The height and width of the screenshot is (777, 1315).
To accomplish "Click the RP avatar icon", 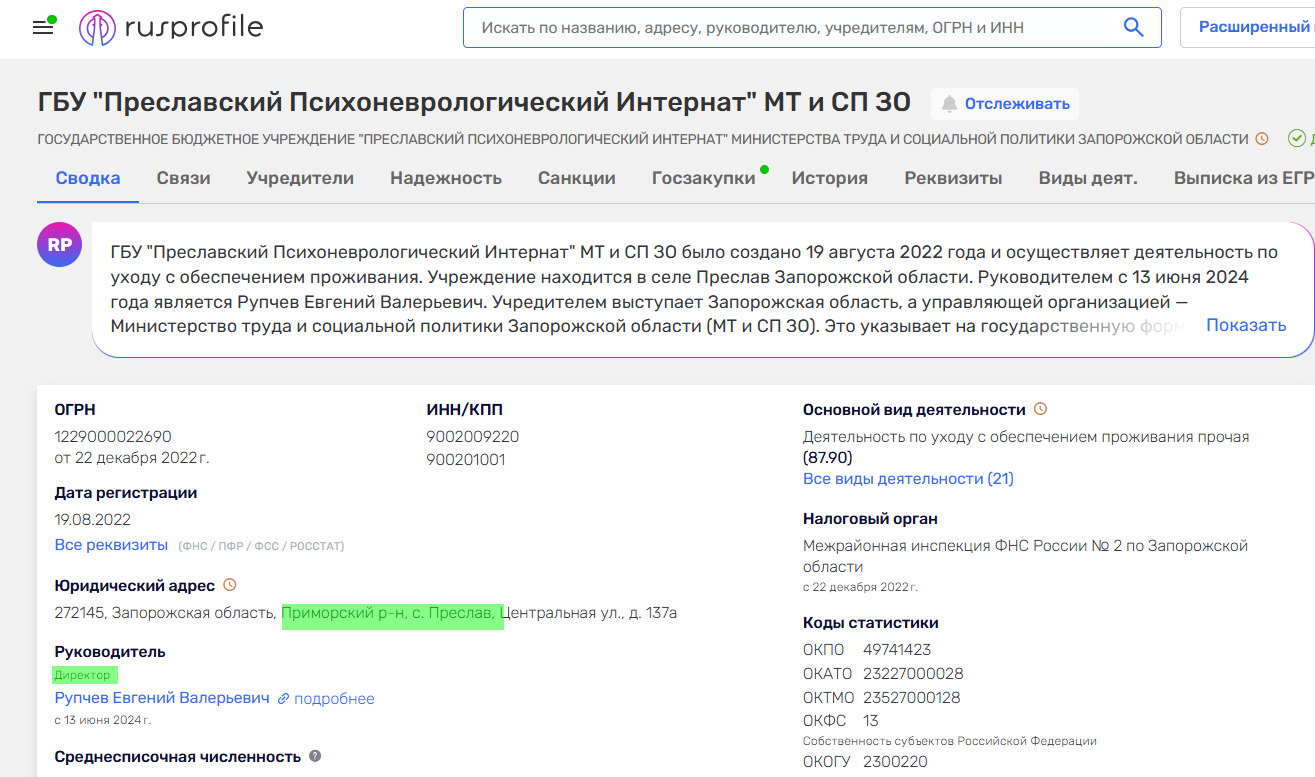I will (x=59, y=245).
